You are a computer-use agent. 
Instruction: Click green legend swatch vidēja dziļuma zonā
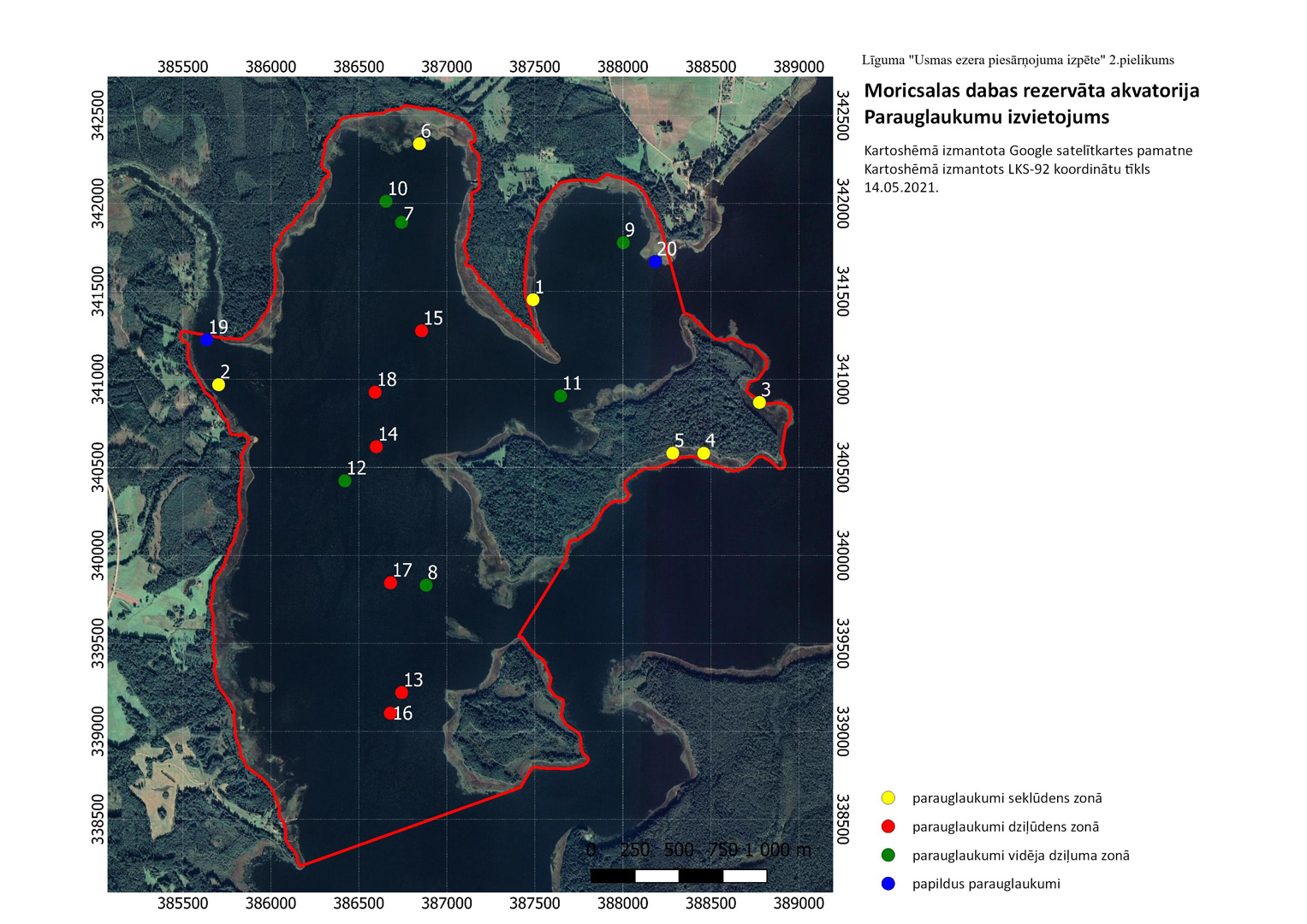888,855
